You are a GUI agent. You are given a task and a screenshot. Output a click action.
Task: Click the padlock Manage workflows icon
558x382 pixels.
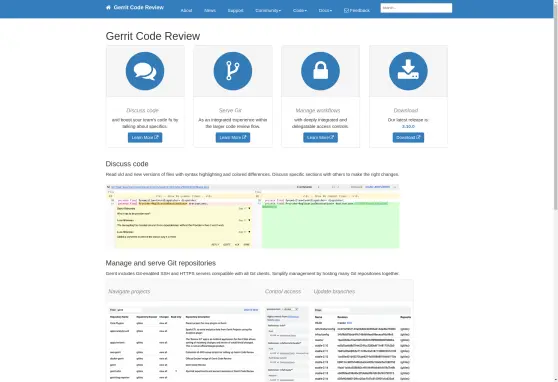tap(320, 71)
